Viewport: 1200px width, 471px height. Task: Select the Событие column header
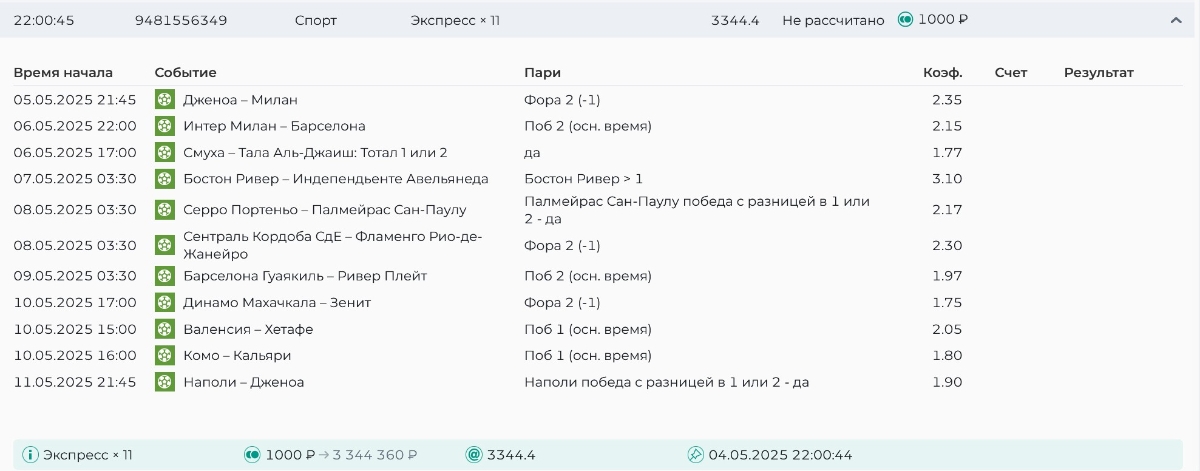[x=185, y=73]
